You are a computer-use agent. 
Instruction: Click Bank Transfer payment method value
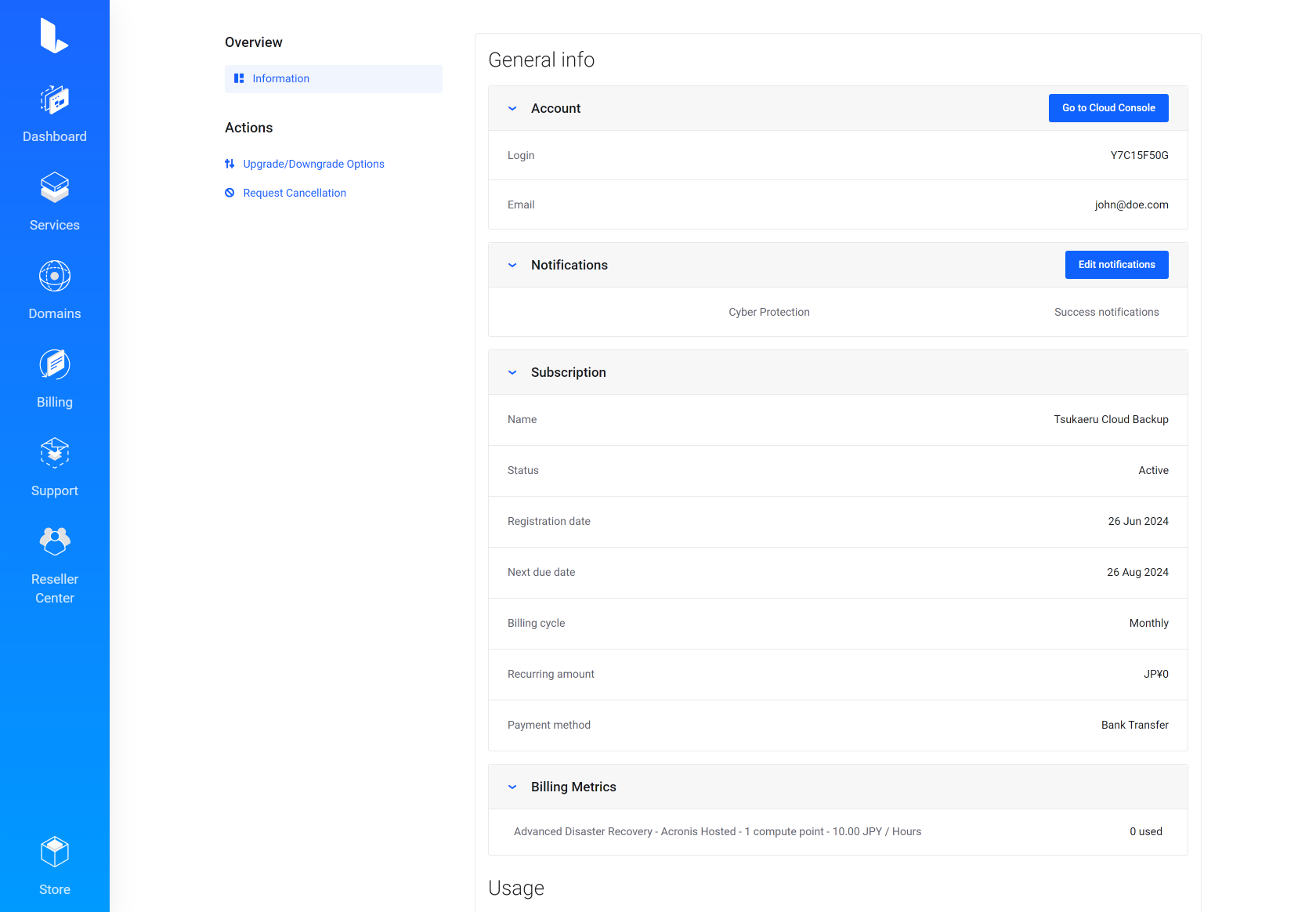pos(1134,725)
